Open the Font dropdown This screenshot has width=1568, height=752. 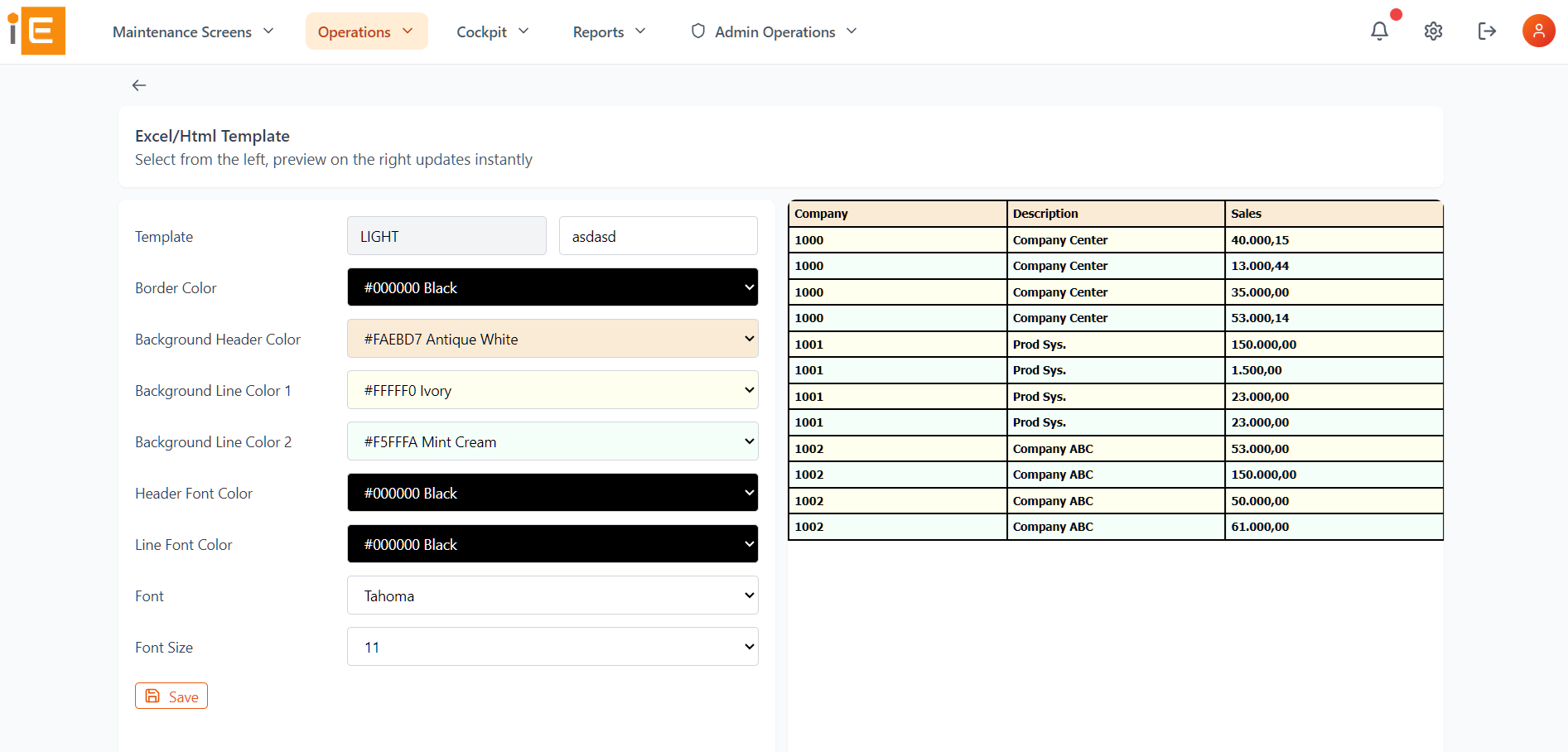click(x=552, y=595)
